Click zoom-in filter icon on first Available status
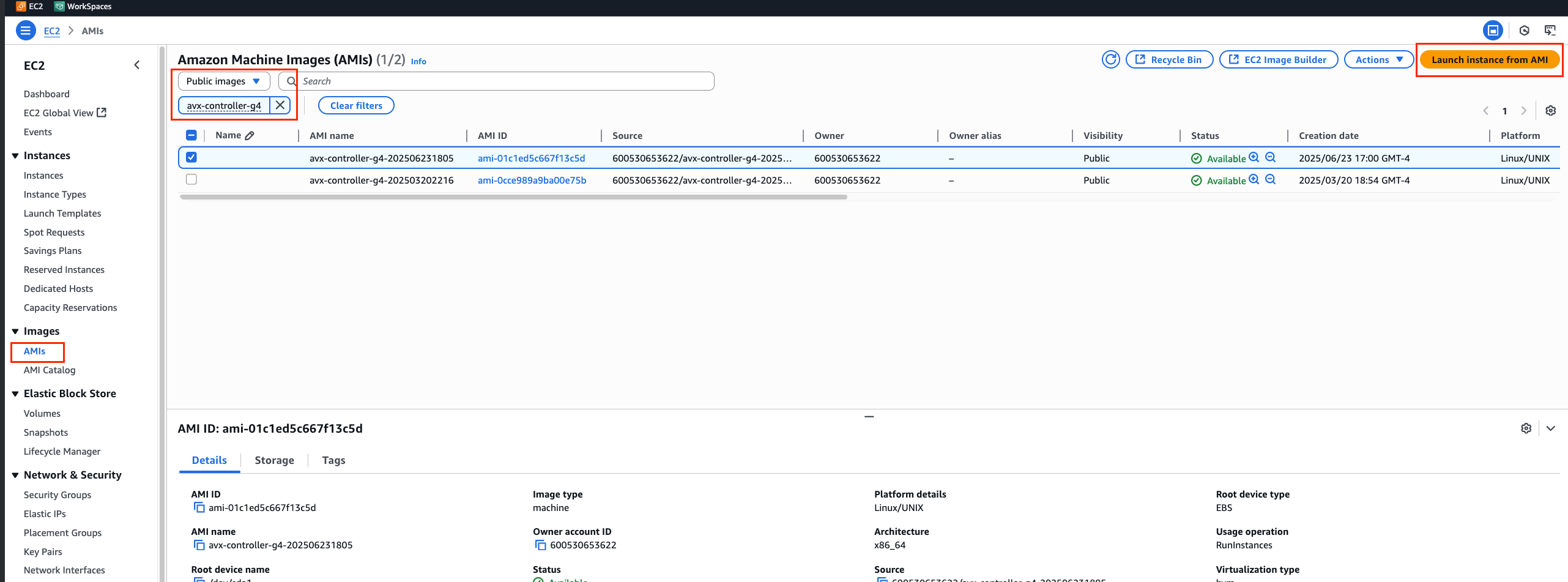This screenshot has height=582, width=1568. point(1254,157)
